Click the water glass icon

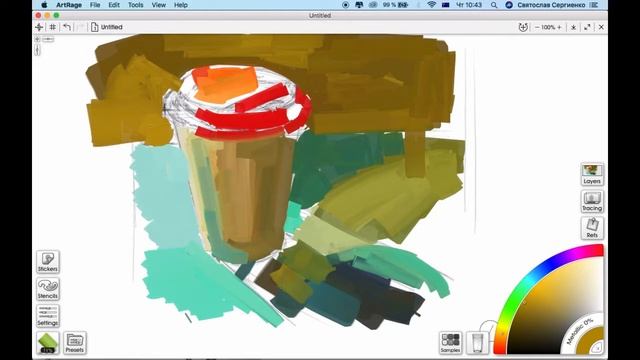pyautogui.click(x=477, y=343)
